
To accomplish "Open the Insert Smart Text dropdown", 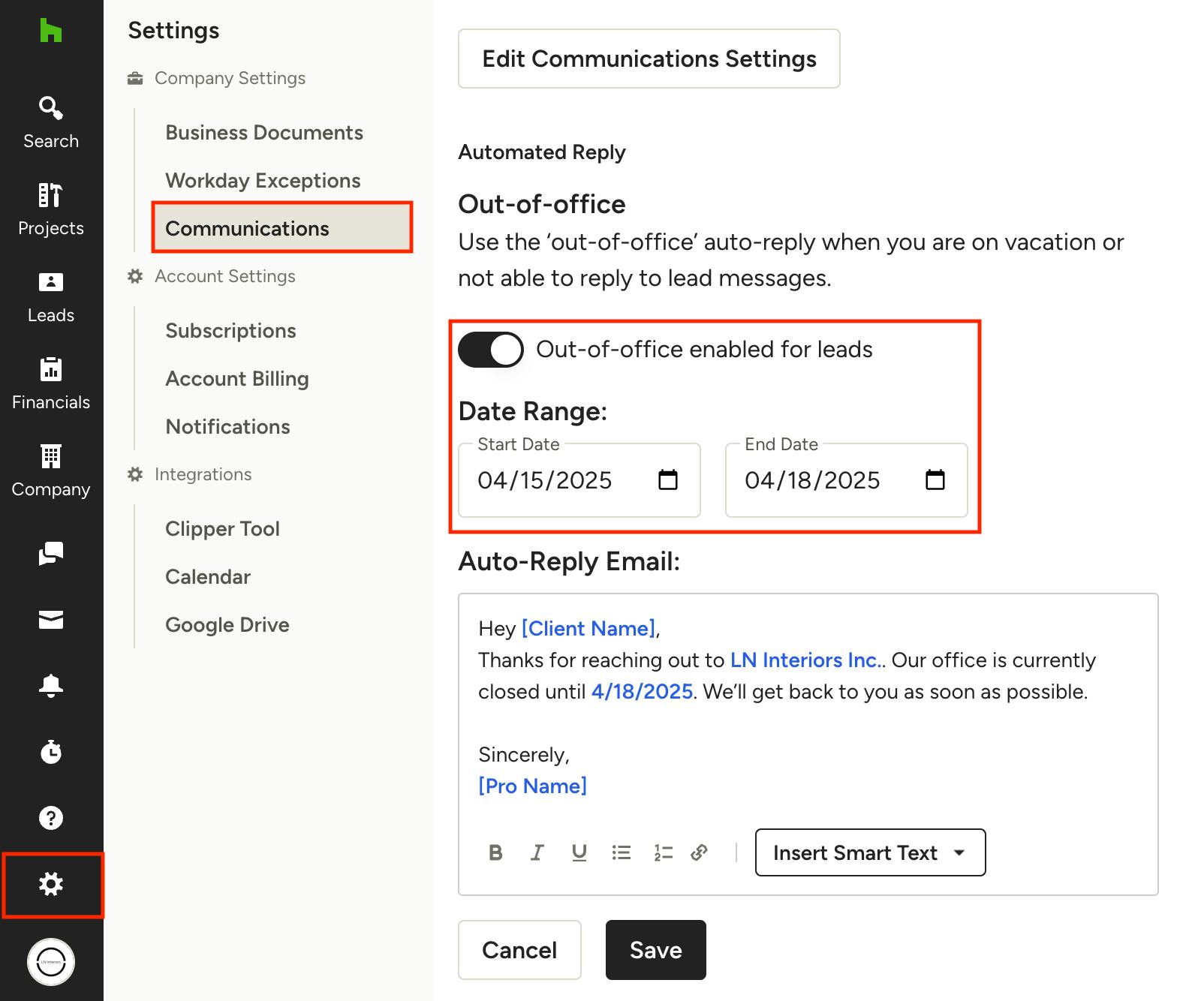I will click(869, 852).
